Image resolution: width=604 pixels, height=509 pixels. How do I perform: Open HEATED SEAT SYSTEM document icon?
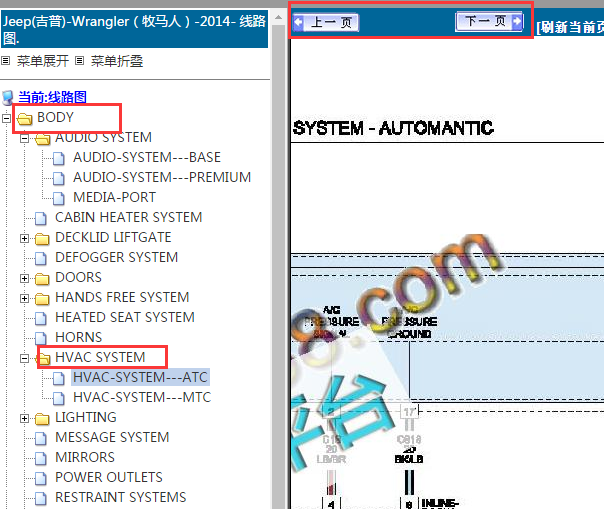coord(40,318)
